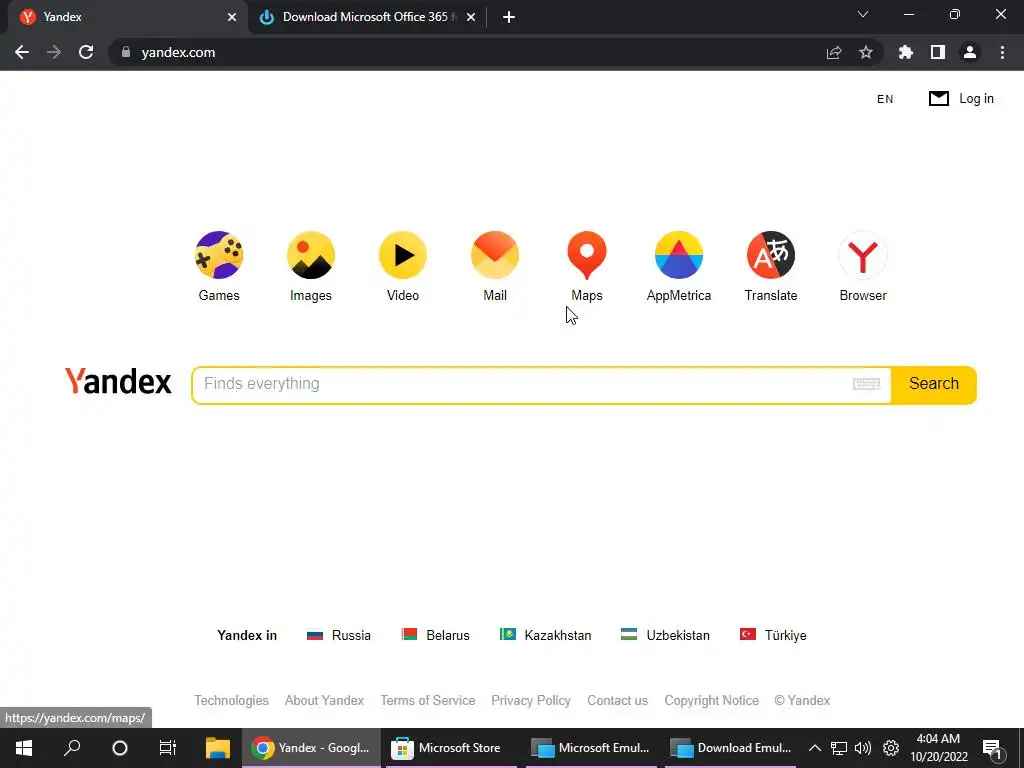Open Contact us footer link
1024x768 pixels.
pos(618,701)
